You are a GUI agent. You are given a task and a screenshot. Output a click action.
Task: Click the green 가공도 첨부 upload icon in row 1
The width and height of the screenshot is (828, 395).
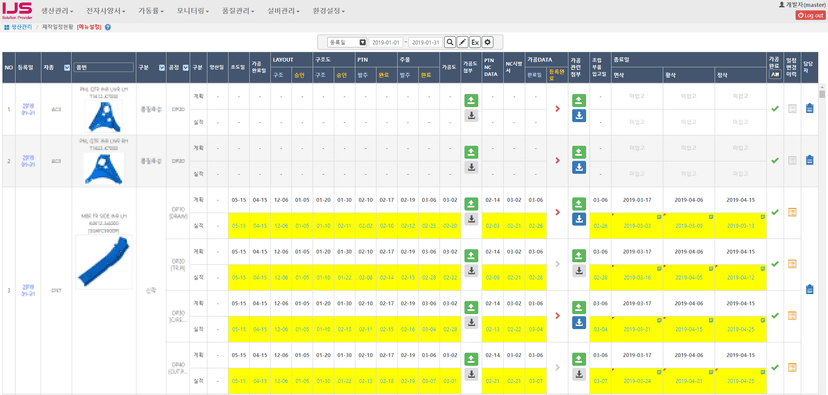pos(471,100)
